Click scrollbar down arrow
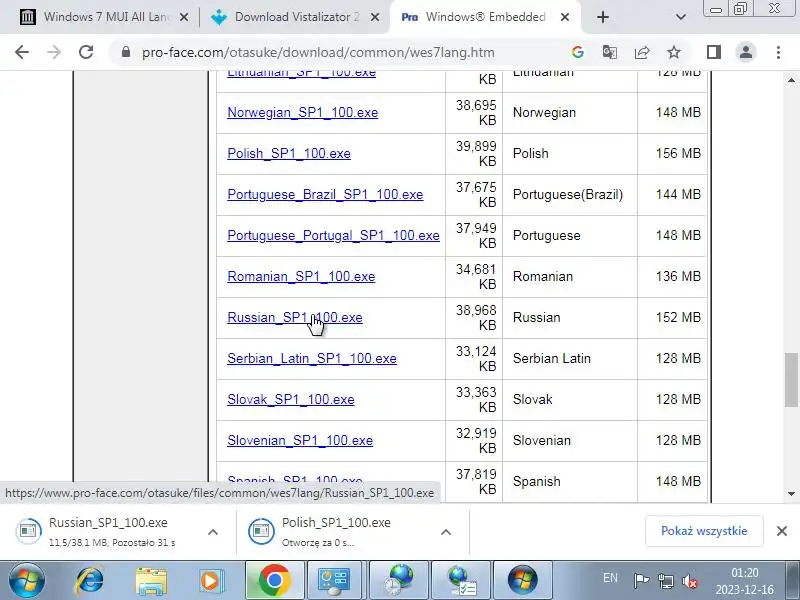Viewport: 800px width, 600px height. click(791, 493)
